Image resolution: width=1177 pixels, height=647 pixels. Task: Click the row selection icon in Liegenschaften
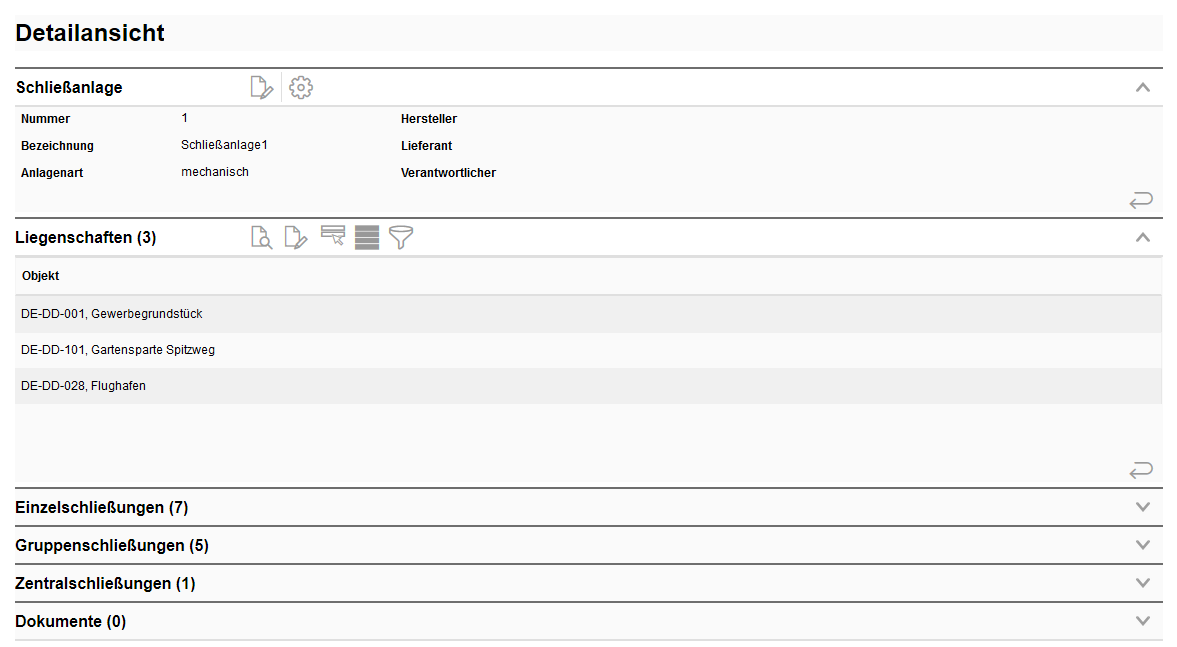point(333,236)
